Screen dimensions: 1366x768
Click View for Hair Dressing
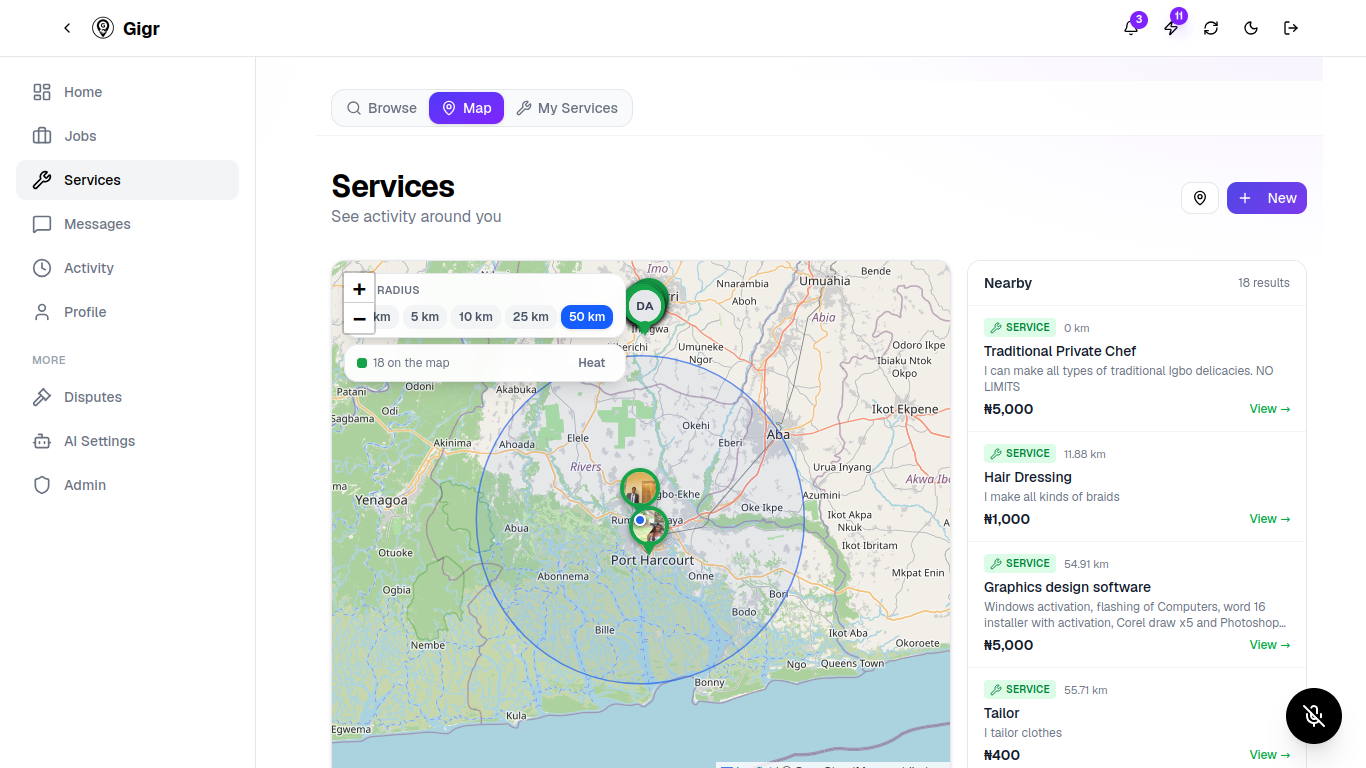pos(1270,519)
